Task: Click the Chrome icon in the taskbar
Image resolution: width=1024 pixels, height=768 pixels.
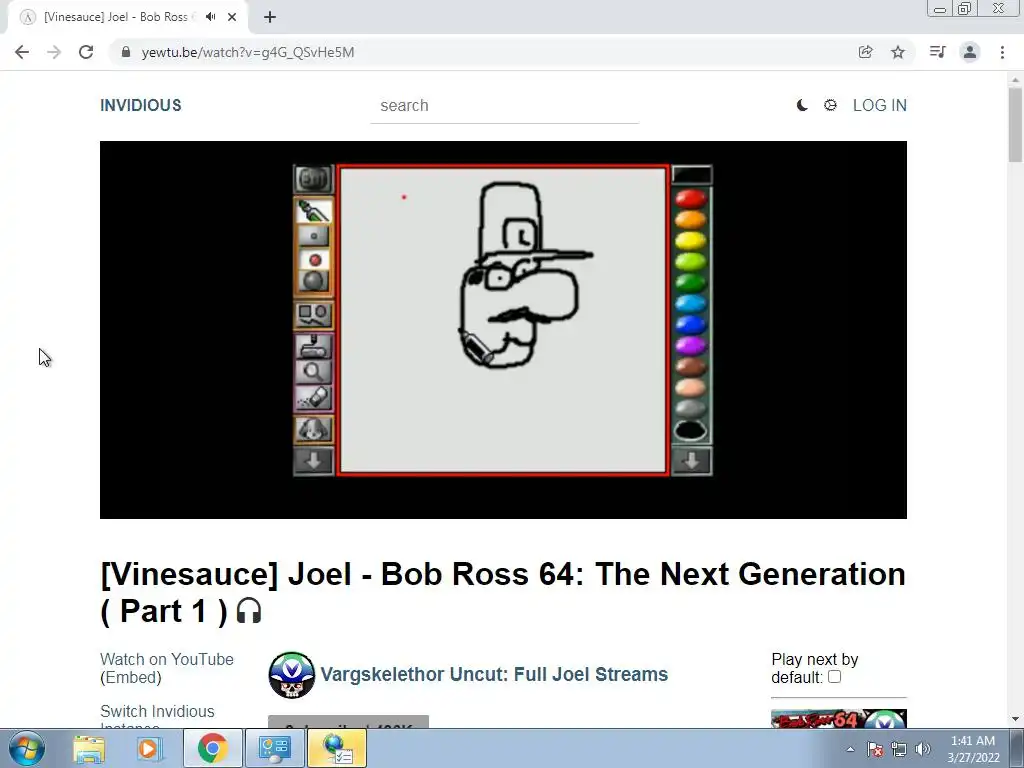Action: pyautogui.click(x=212, y=748)
